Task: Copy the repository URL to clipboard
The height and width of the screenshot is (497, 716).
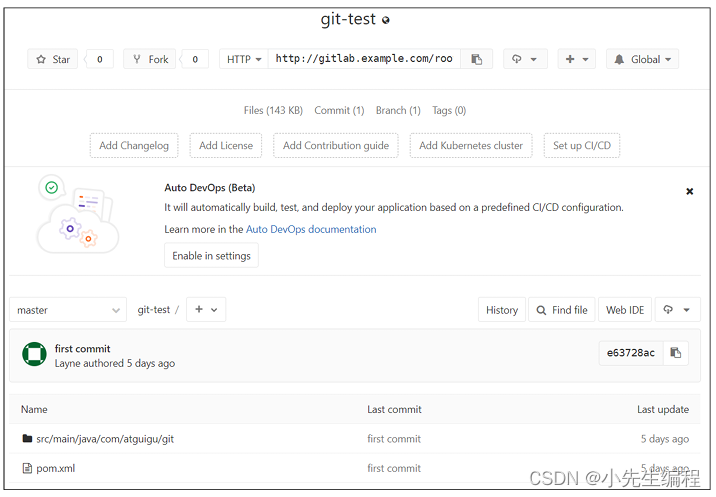Action: click(x=476, y=59)
